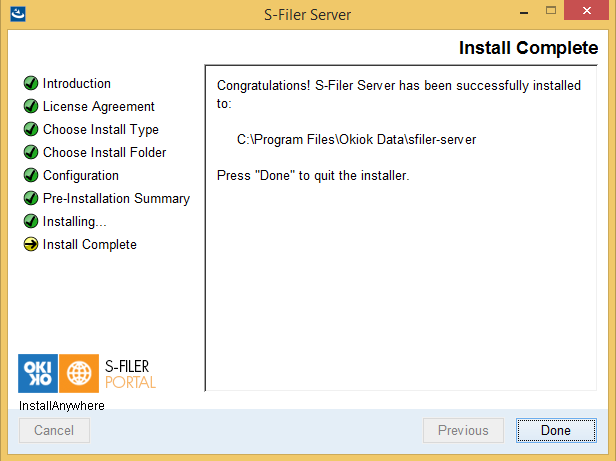This screenshot has height=461, width=616.
Task: Click the green check next to Configuration
Action: click(31, 175)
